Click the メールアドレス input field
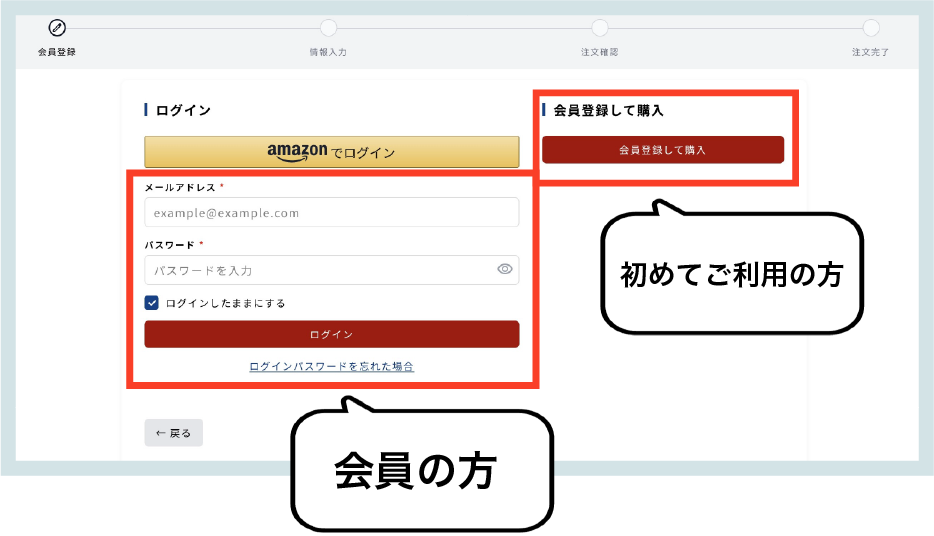The width and height of the screenshot is (934, 536). pyautogui.click(x=332, y=213)
